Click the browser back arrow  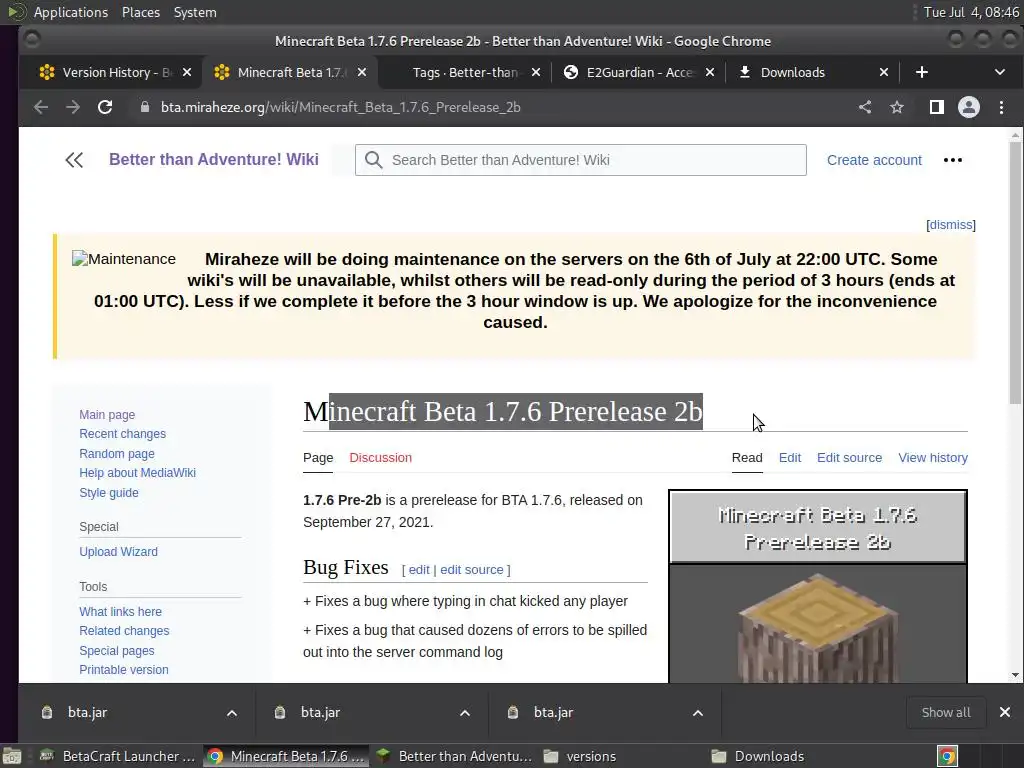(x=40, y=107)
